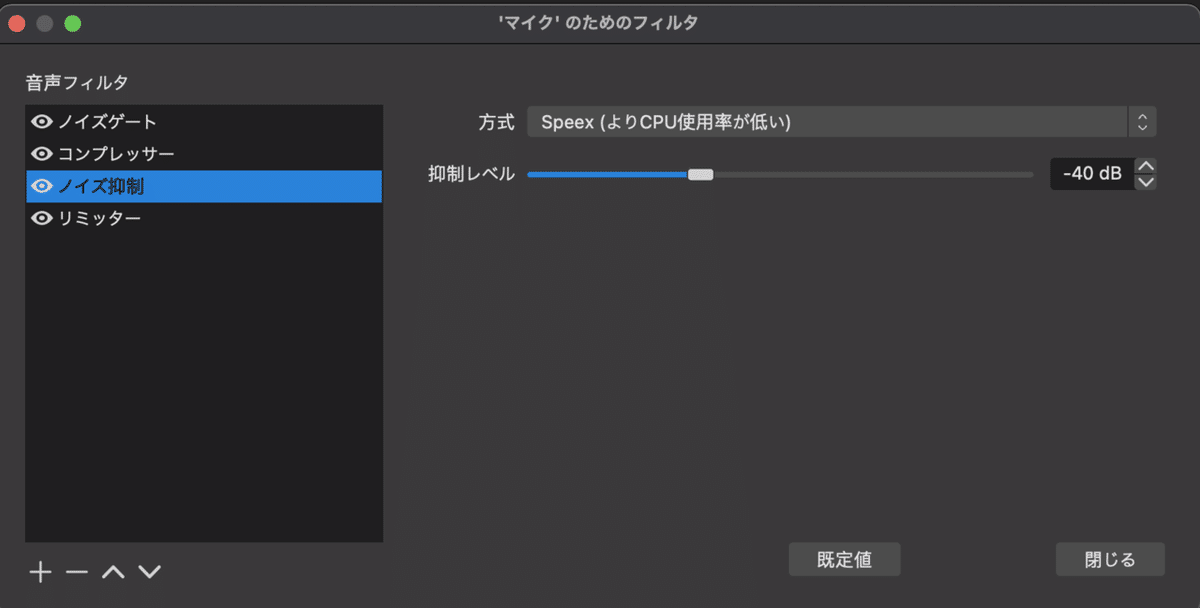
Task: Move ノイズ抑制 filter up in the list
Action: pos(113,572)
